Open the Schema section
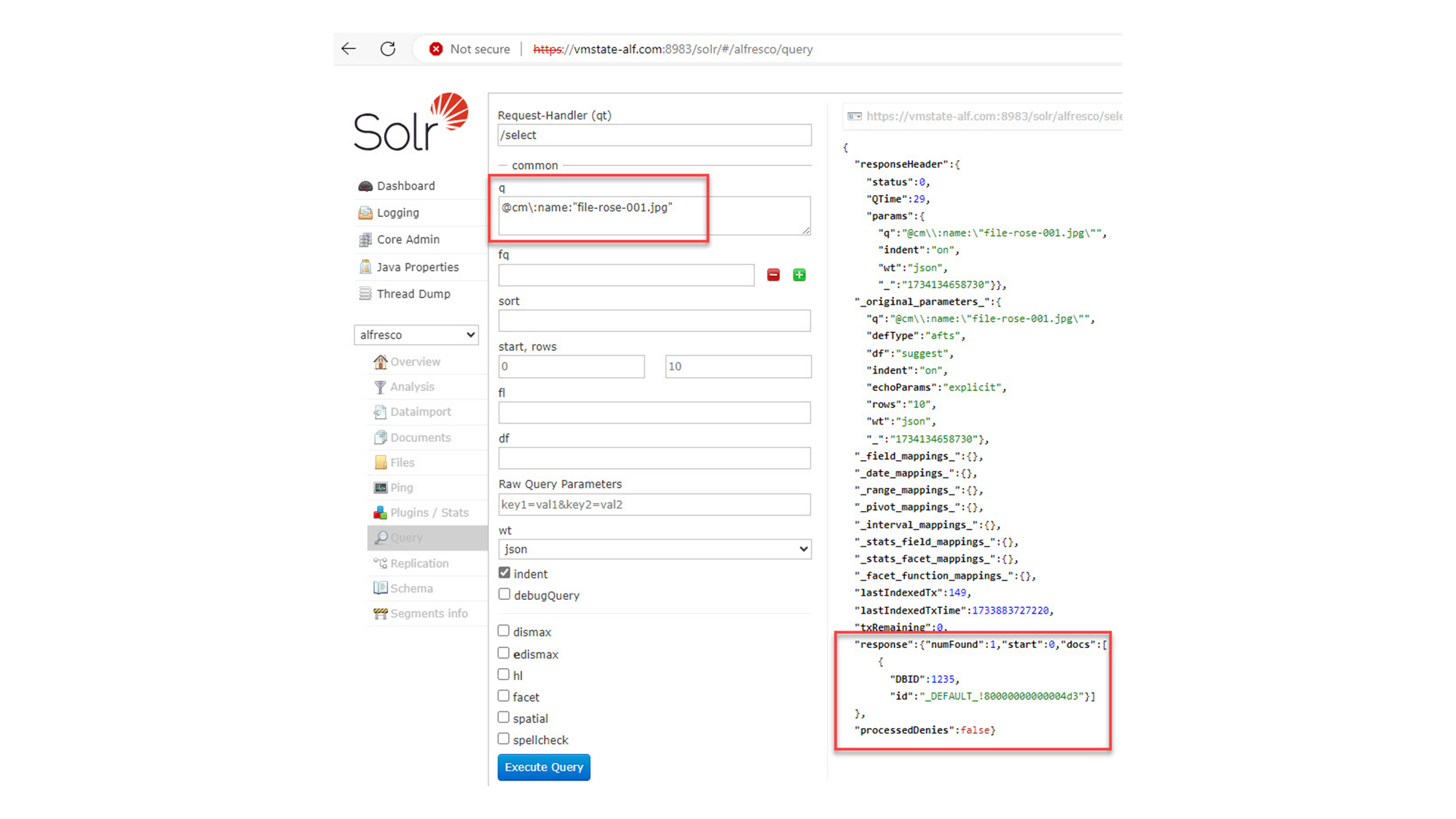Image resolution: width=1456 pixels, height=819 pixels. click(411, 588)
